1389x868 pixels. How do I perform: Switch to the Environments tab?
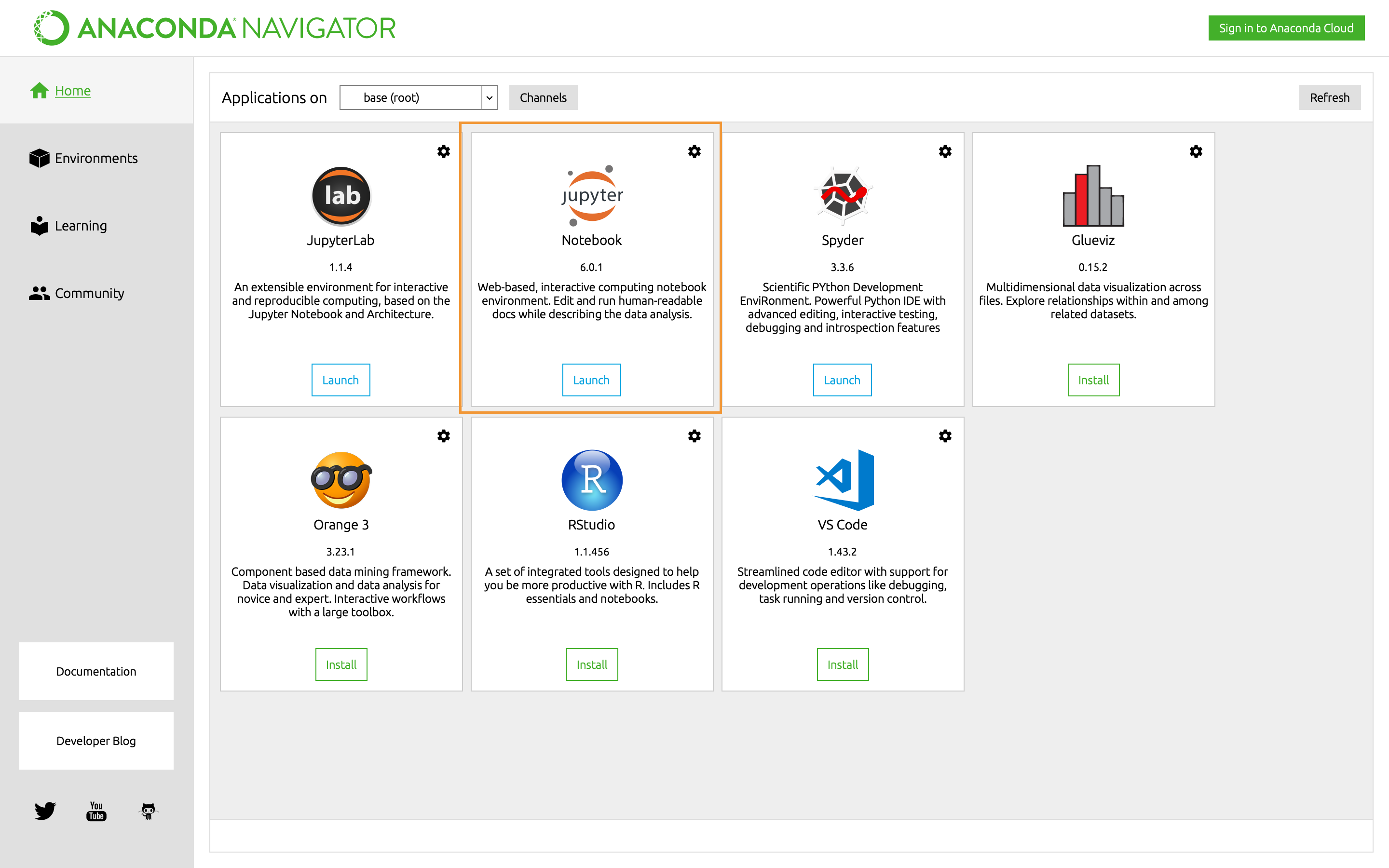coord(96,158)
